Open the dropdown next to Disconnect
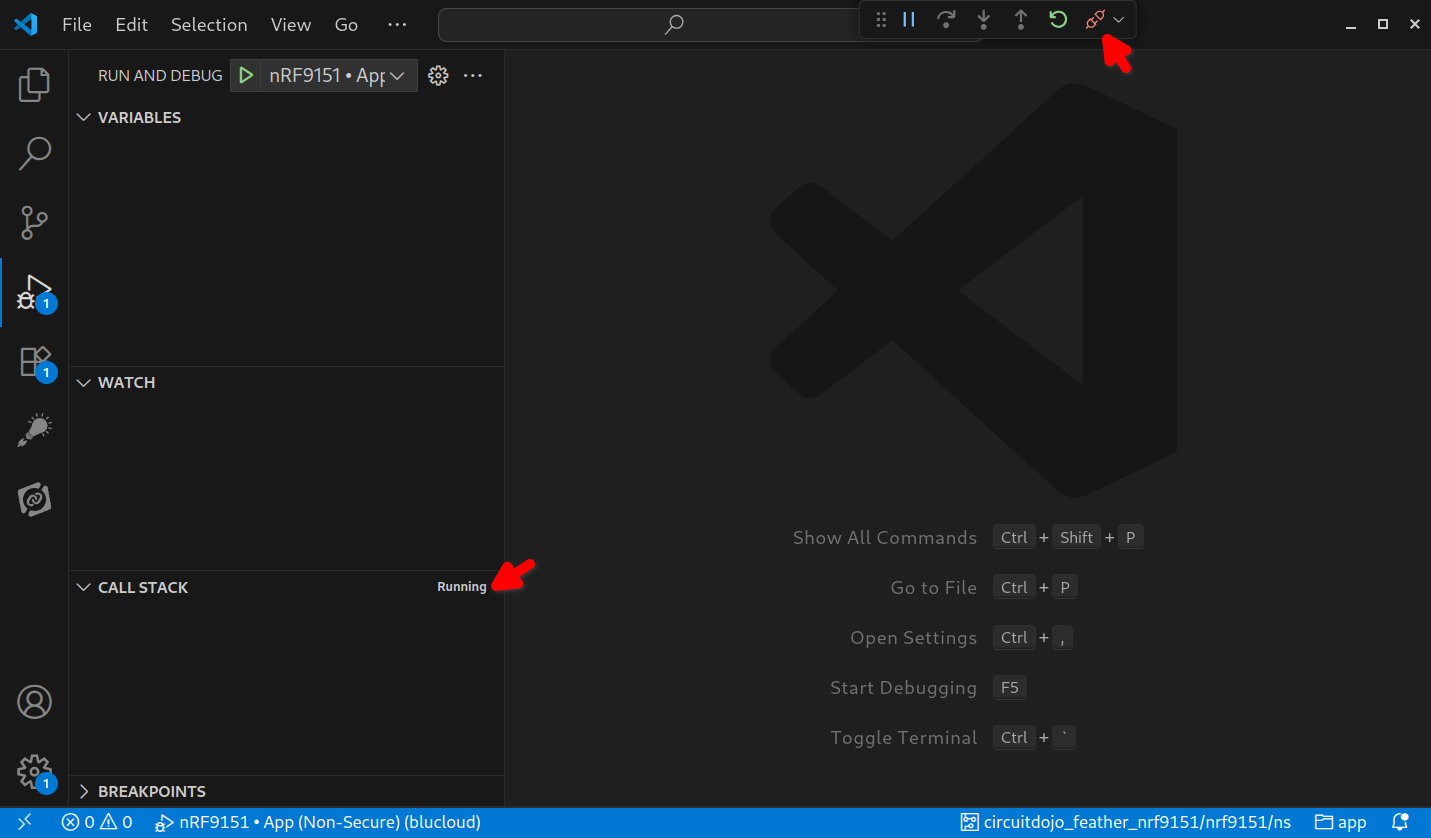The width and height of the screenshot is (1431, 838). [x=1119, y=20]
